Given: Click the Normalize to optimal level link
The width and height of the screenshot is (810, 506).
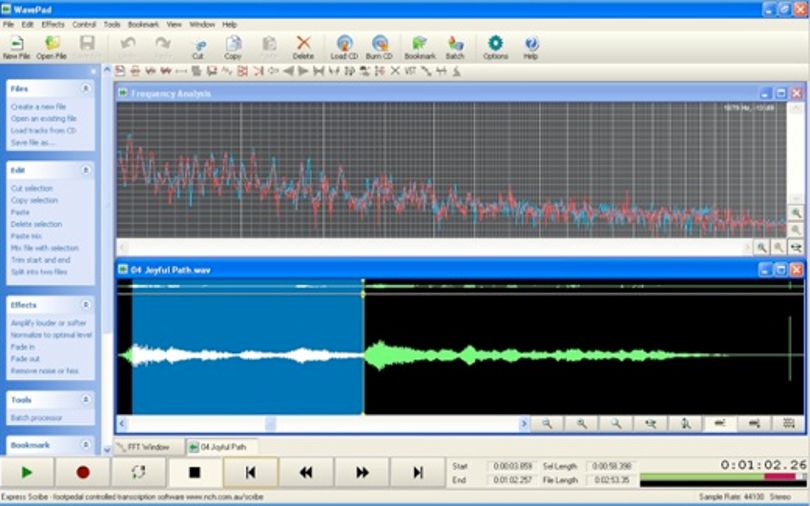Looking at the screenshot, I should (51, 335).
